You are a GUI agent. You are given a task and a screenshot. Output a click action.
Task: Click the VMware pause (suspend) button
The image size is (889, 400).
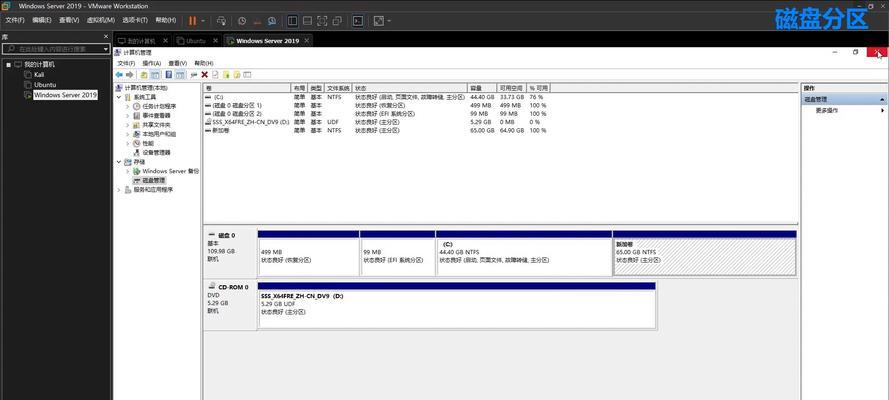click(195, 20)
